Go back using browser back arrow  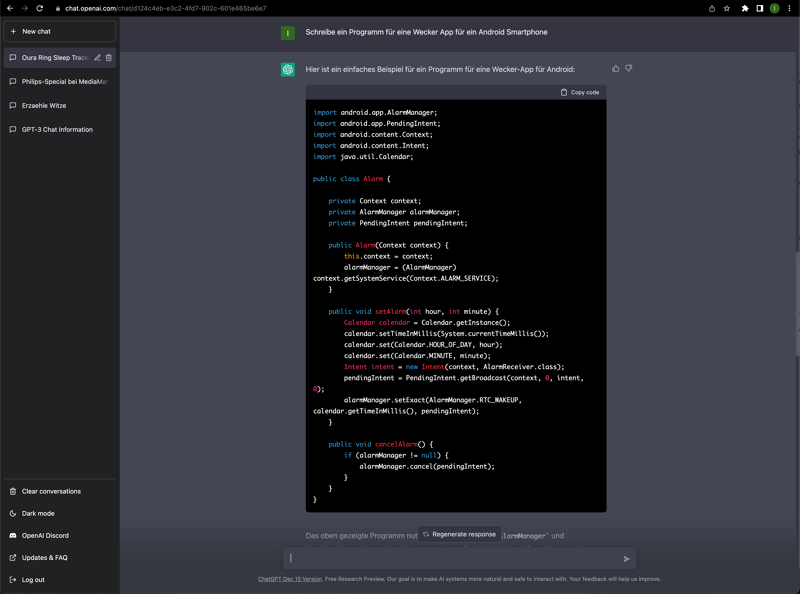click(x=10, y=8)
